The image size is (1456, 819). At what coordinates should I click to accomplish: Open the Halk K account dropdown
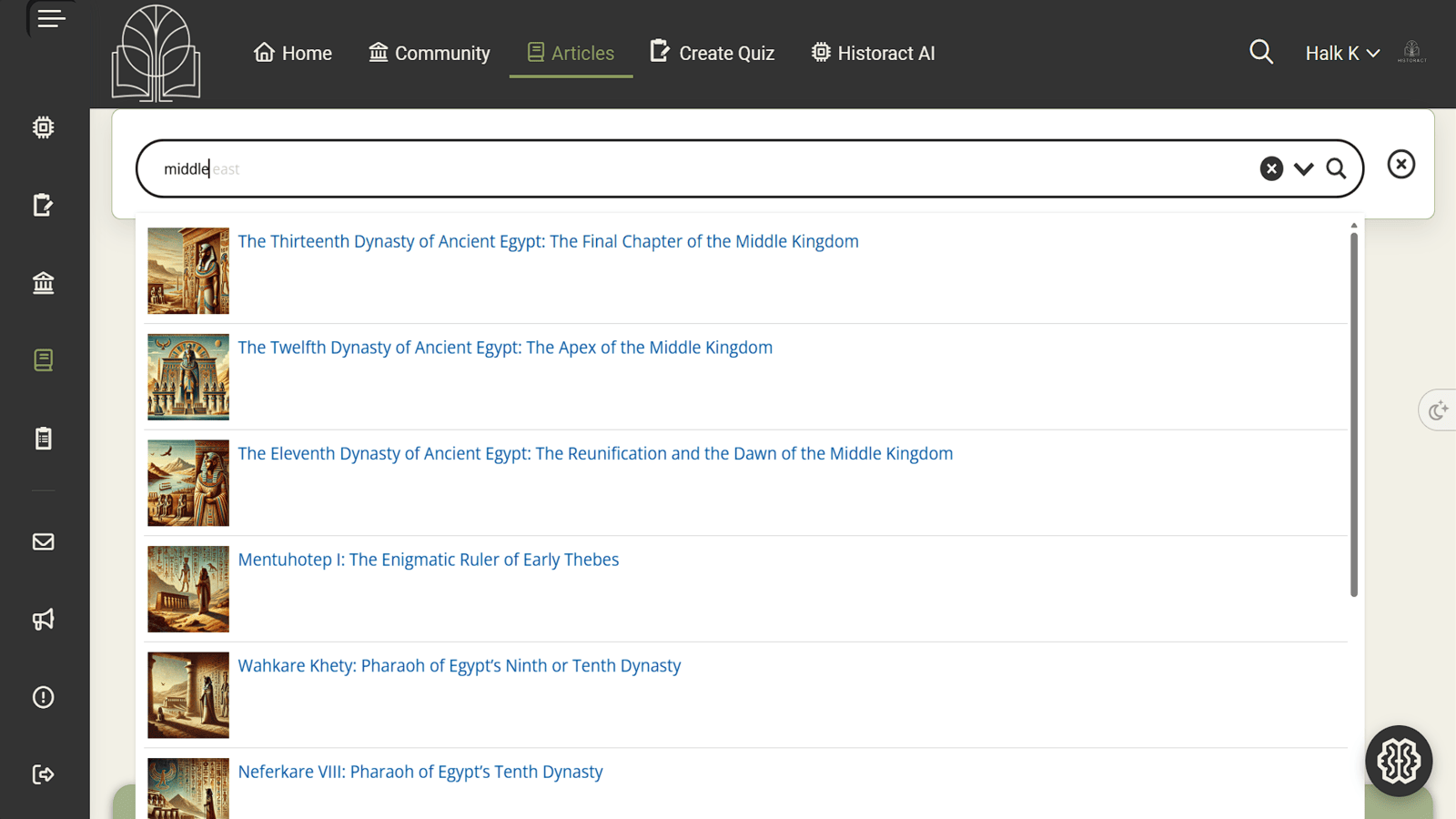pos(1341,53)
